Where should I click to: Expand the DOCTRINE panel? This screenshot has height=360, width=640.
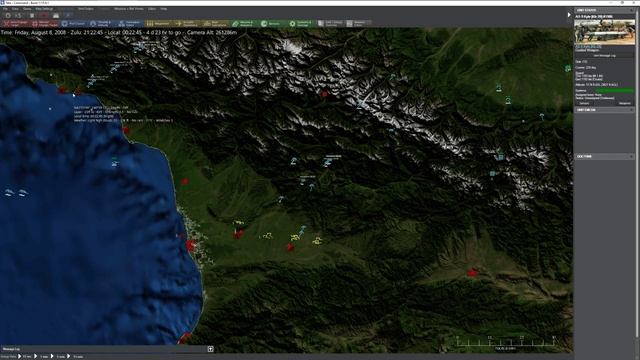point(605,156)
